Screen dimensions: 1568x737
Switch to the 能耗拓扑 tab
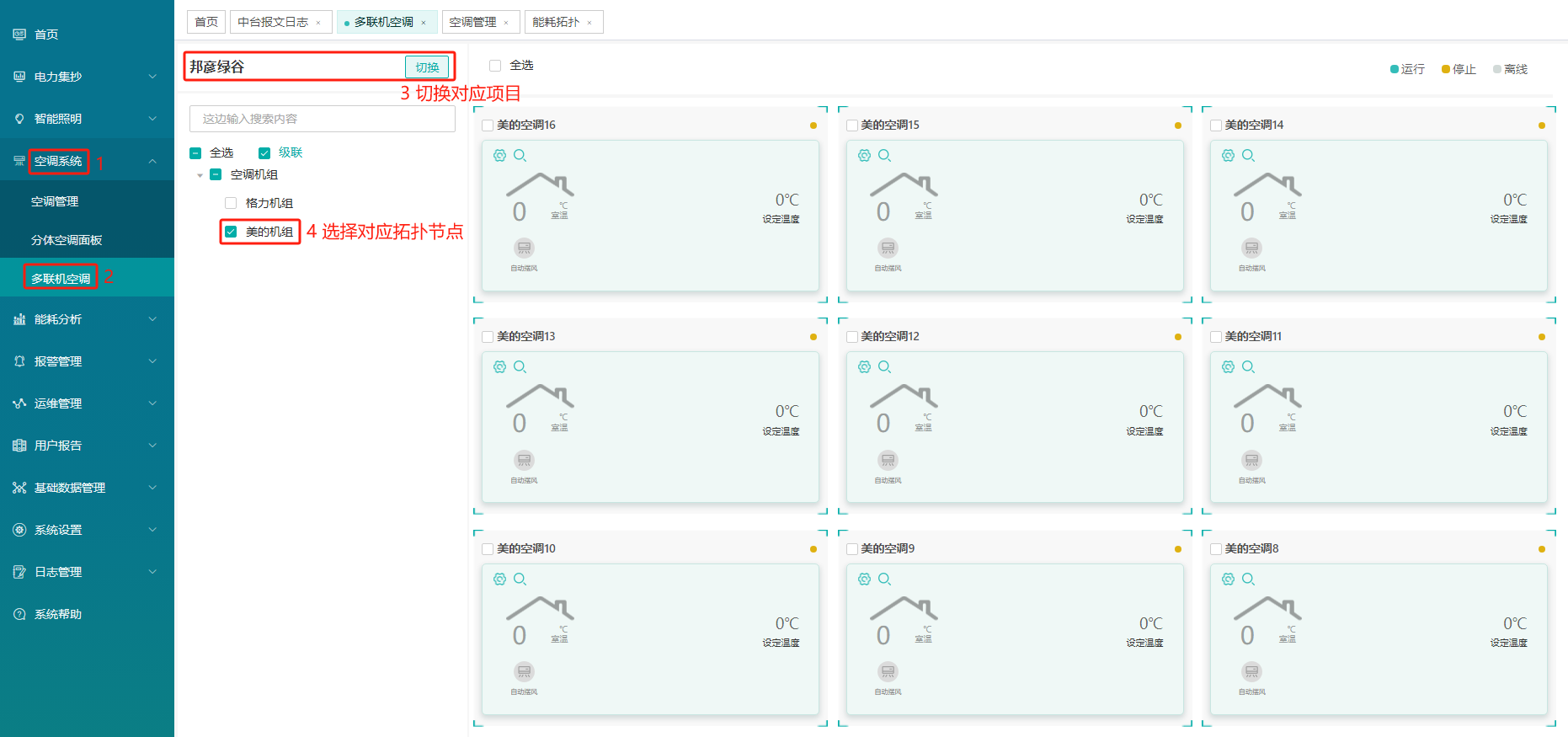(556, 22)
